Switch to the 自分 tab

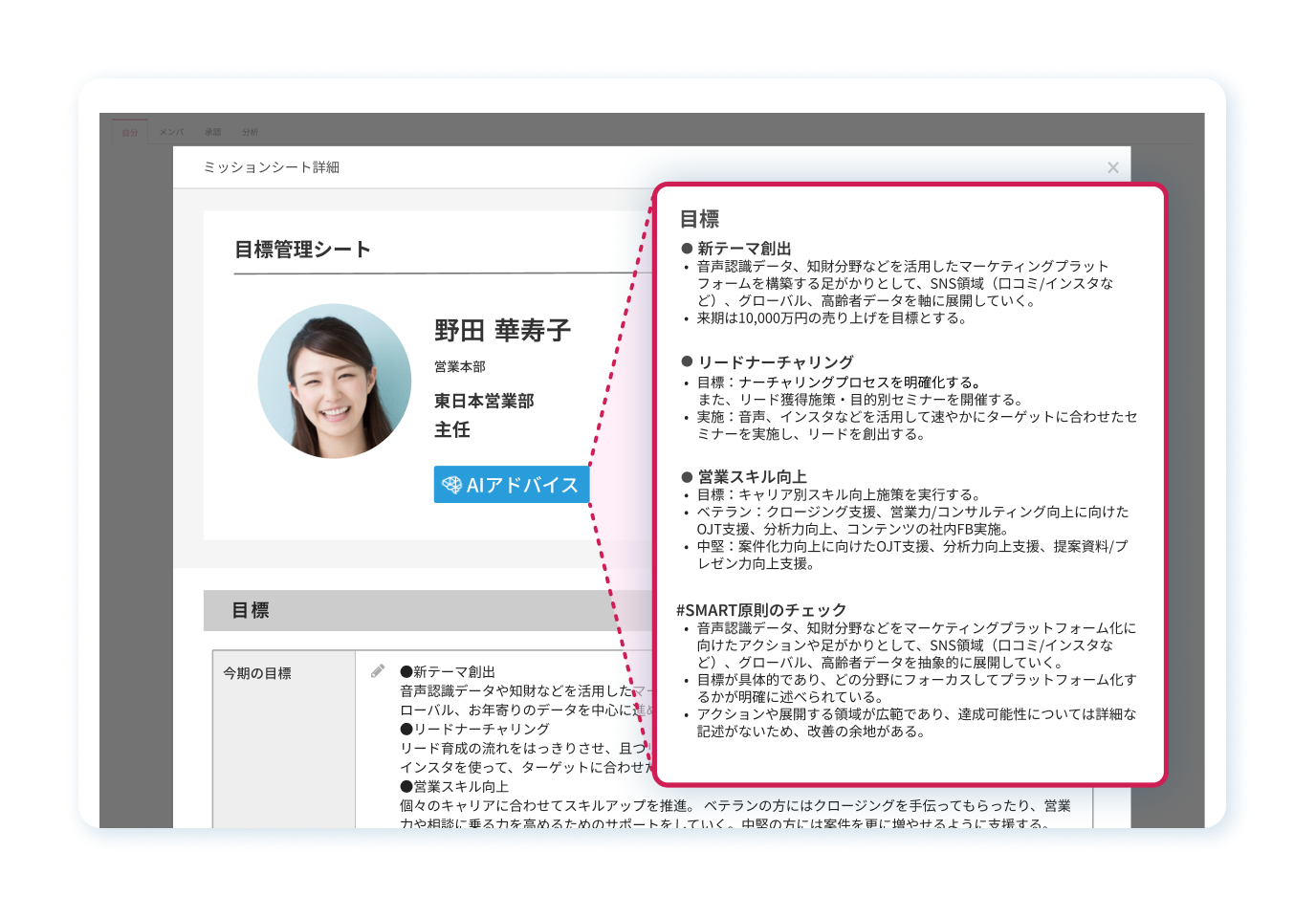tap(130, 133)
